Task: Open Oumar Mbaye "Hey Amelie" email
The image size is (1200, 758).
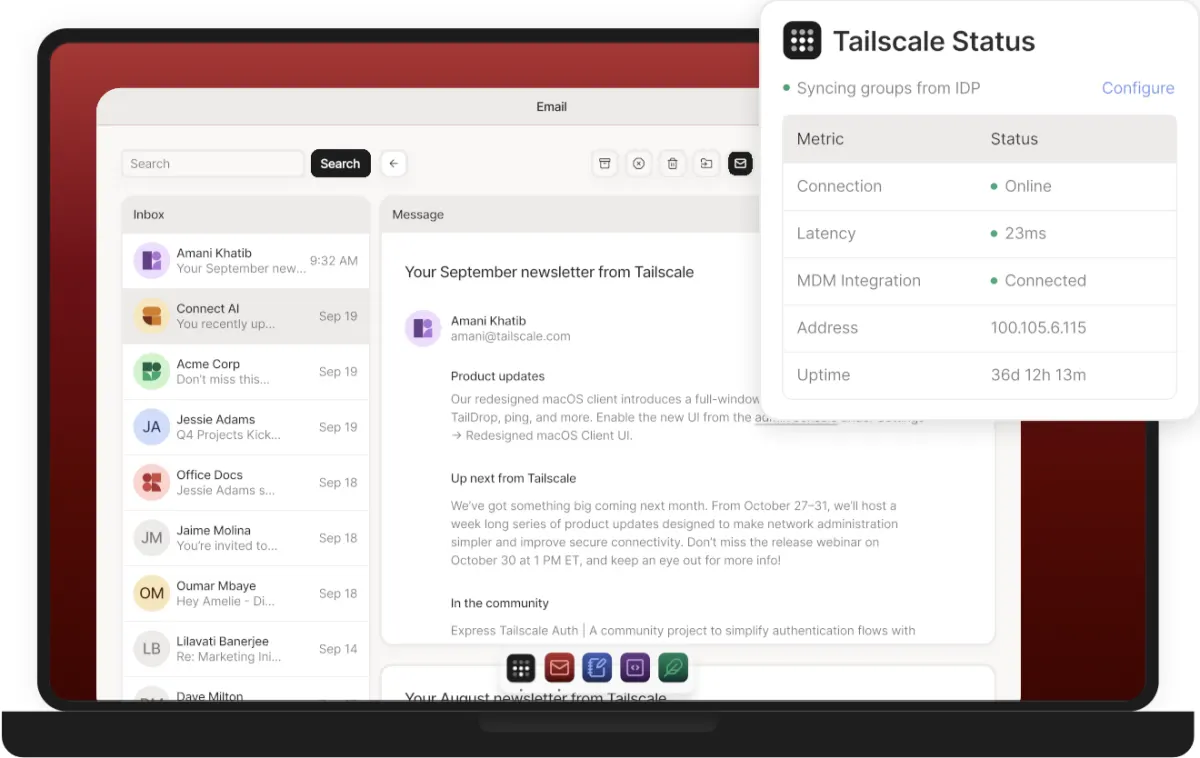Action: coord(246,594)
